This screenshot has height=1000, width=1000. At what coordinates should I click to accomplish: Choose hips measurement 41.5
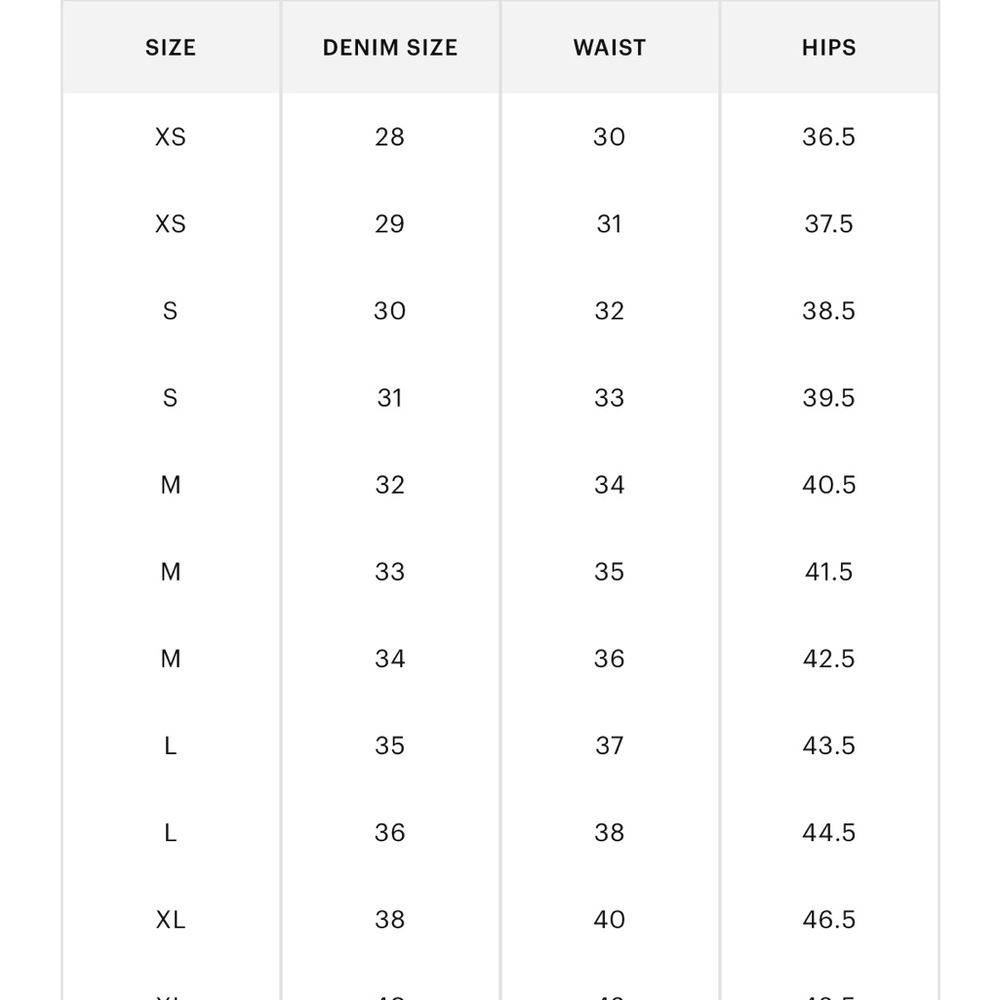(828, 572)
